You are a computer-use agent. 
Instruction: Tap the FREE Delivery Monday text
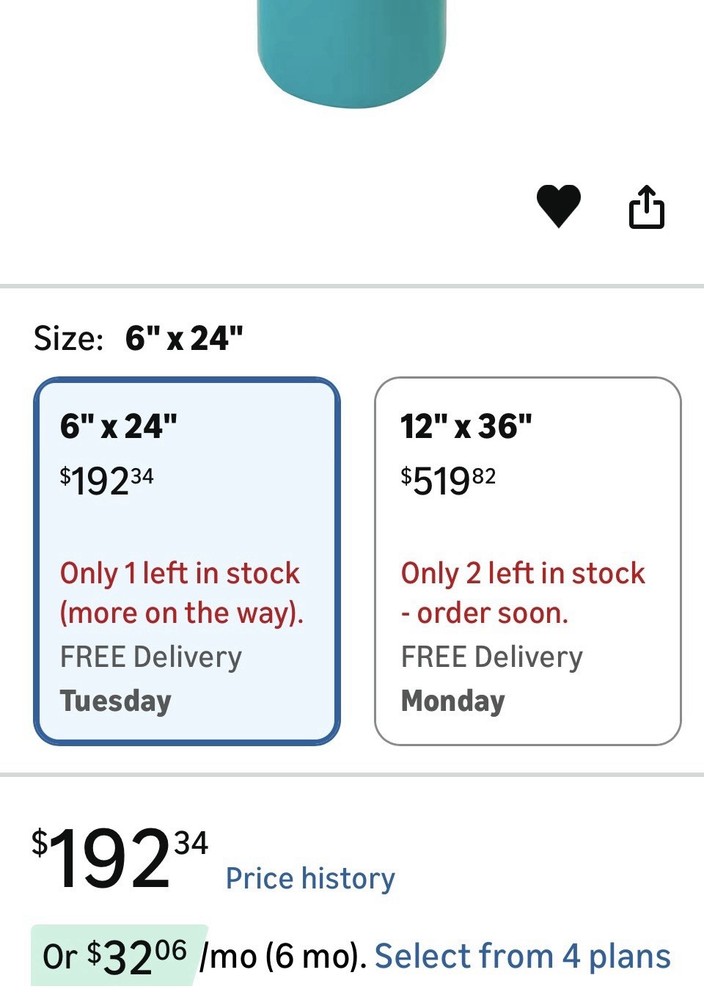click(x=491, y=678)
